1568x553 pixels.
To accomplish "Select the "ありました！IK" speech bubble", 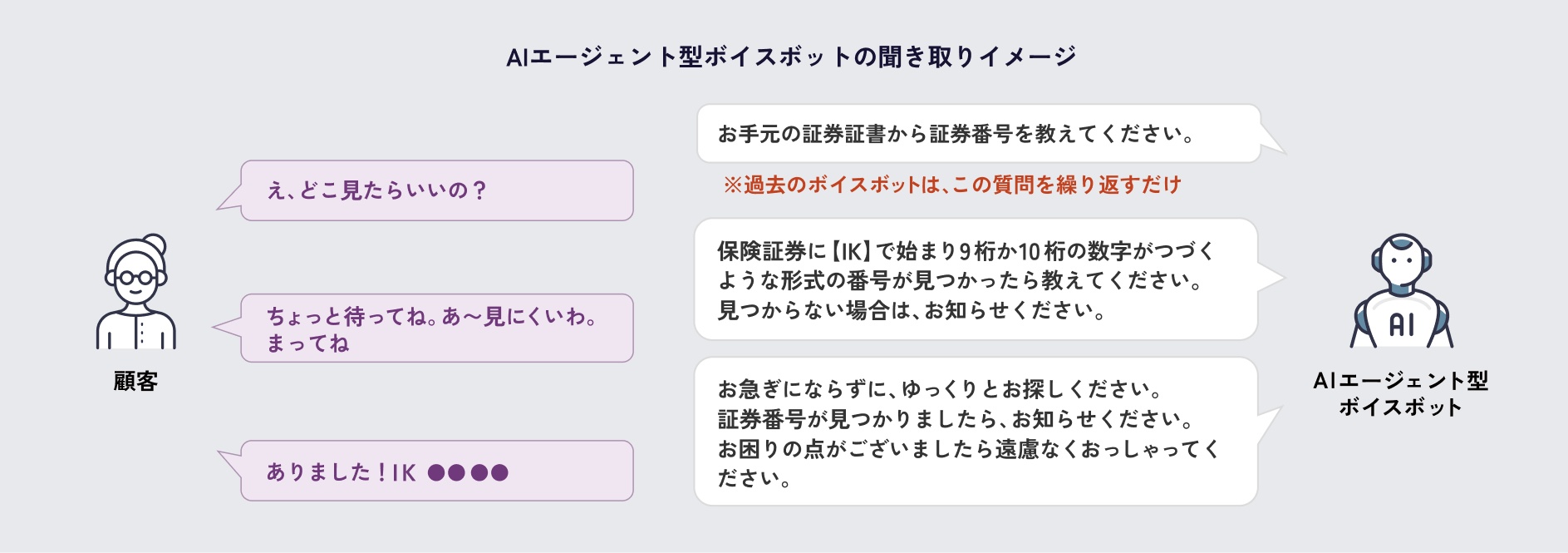I will [436, 471].
